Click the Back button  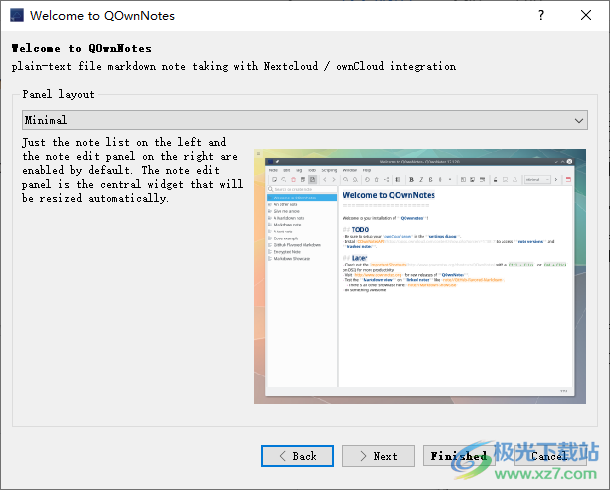pos(298,456)
